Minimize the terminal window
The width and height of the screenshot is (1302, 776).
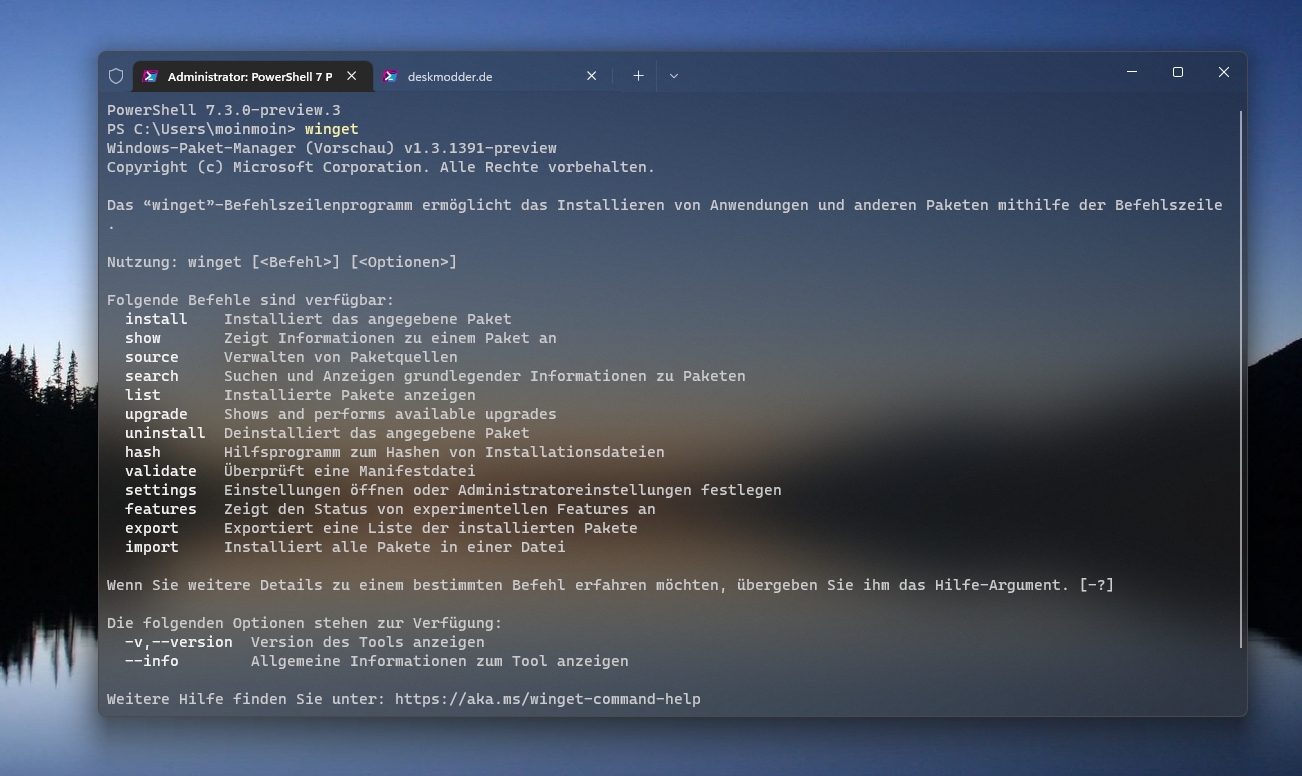(1132, 72)
